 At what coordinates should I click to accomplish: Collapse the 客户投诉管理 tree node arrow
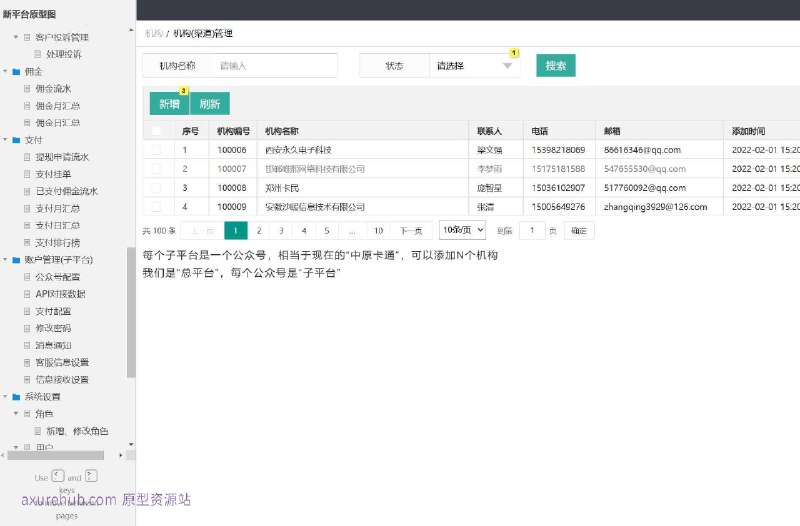coord(16,37)
